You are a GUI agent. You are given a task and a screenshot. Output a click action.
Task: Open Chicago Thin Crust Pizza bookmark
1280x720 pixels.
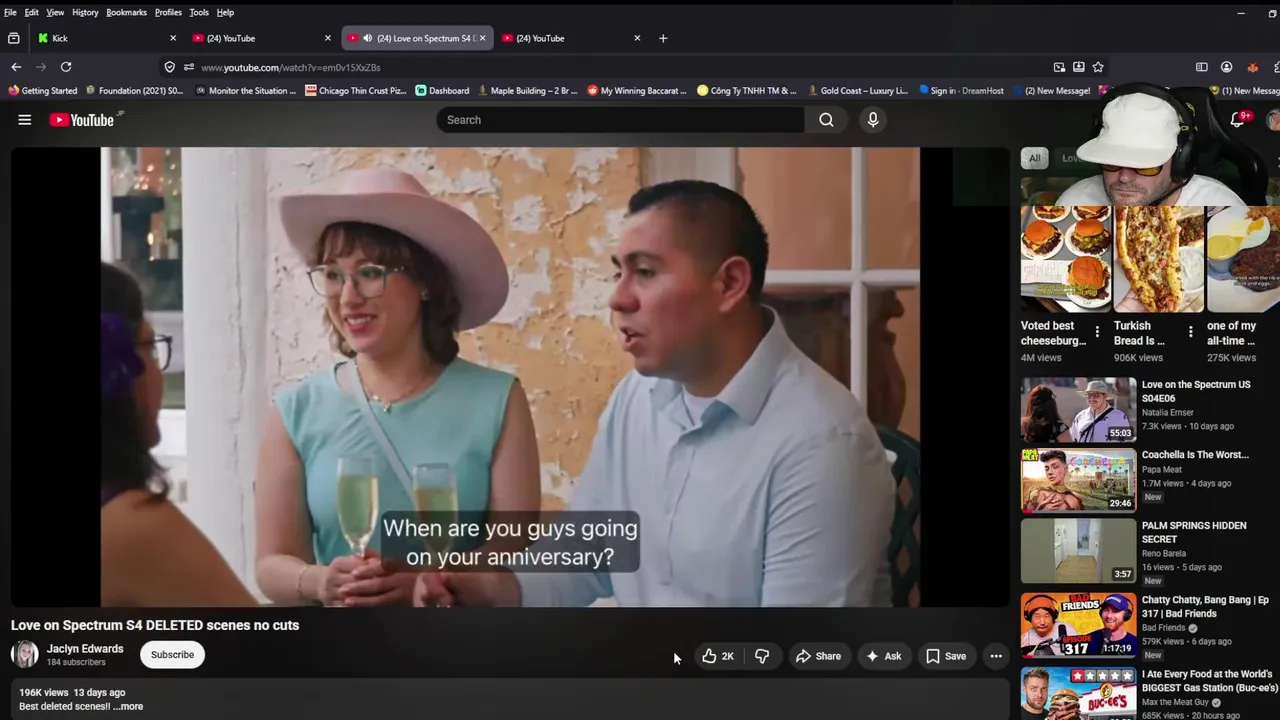pos(356,90)
